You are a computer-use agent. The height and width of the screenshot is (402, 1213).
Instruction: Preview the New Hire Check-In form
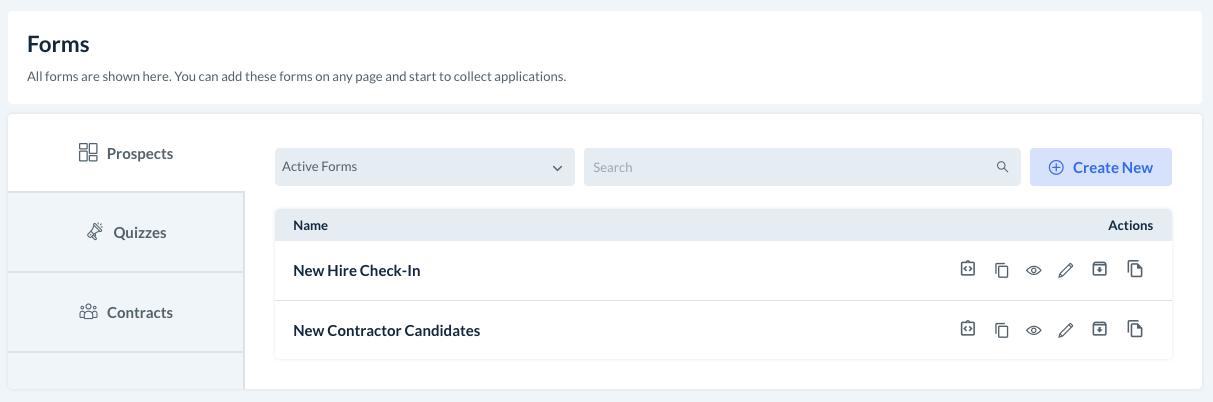(1034, 270)
